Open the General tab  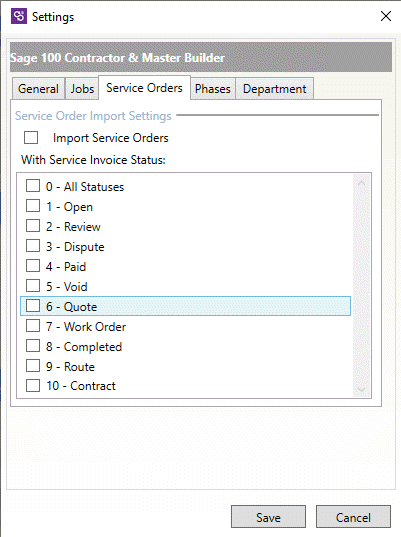pos(38,89)
